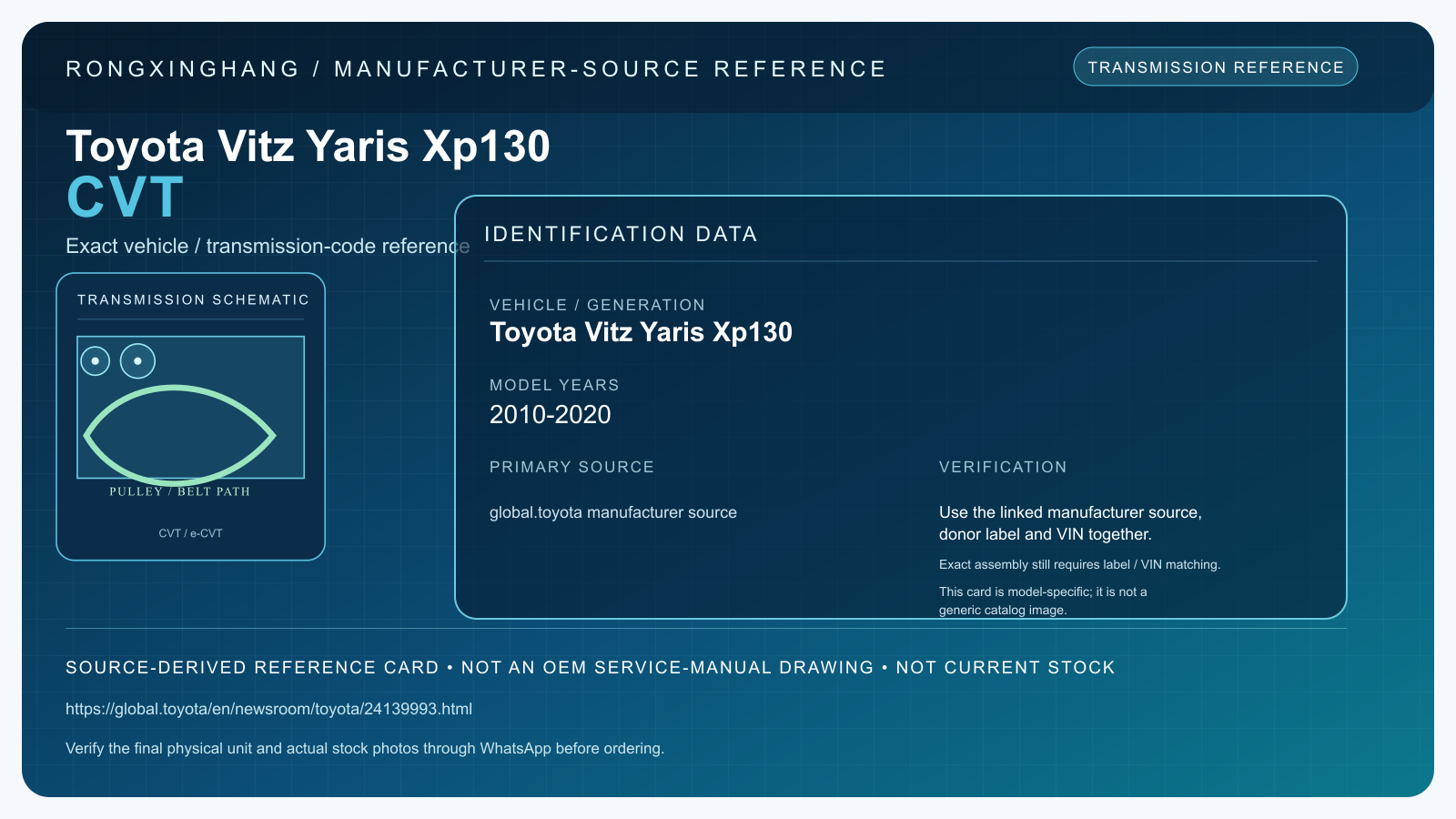
Task: Click the 'RONGXINGHANG / MANUFACTURER-SOURCE REFERENCE' header
Action: pos(476,69)
